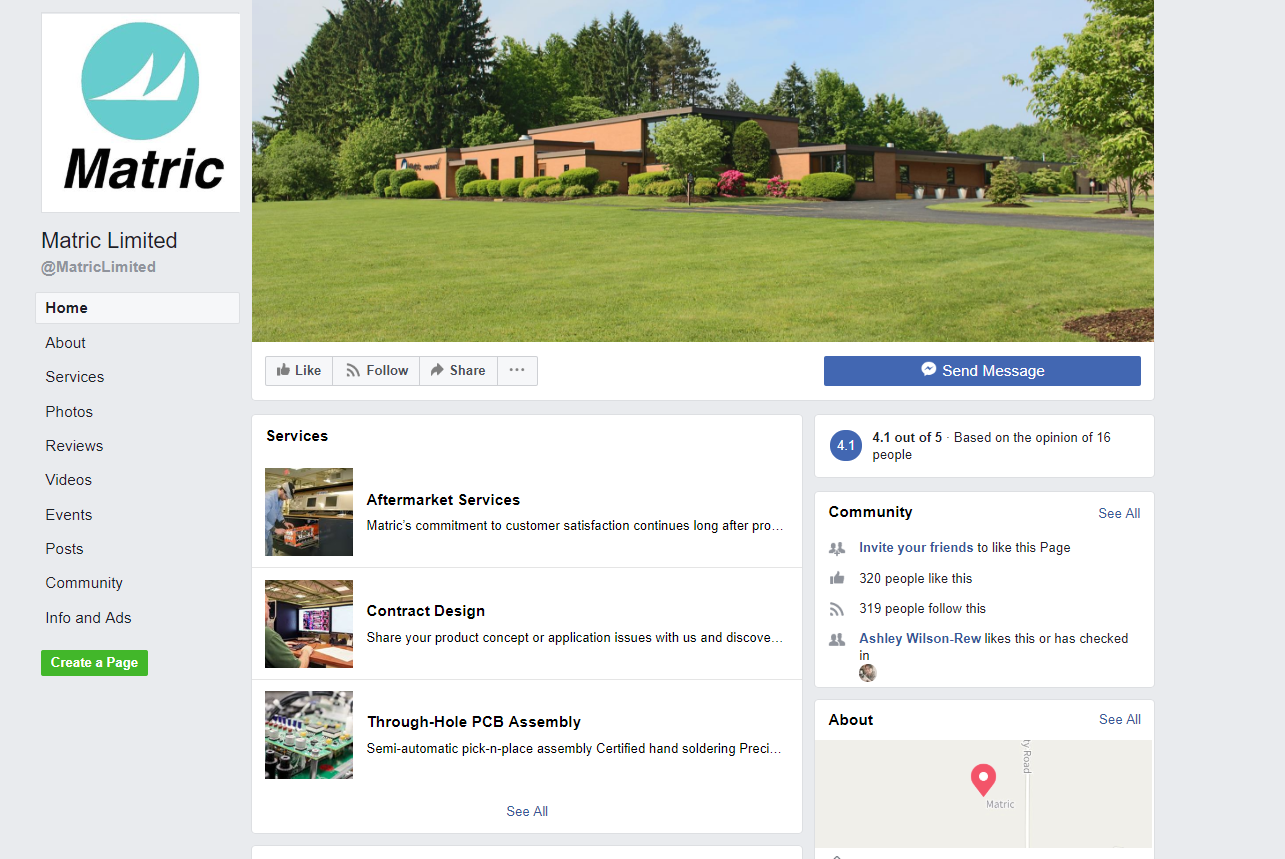Click the Like thumbs-up button

tap(299, 371)
